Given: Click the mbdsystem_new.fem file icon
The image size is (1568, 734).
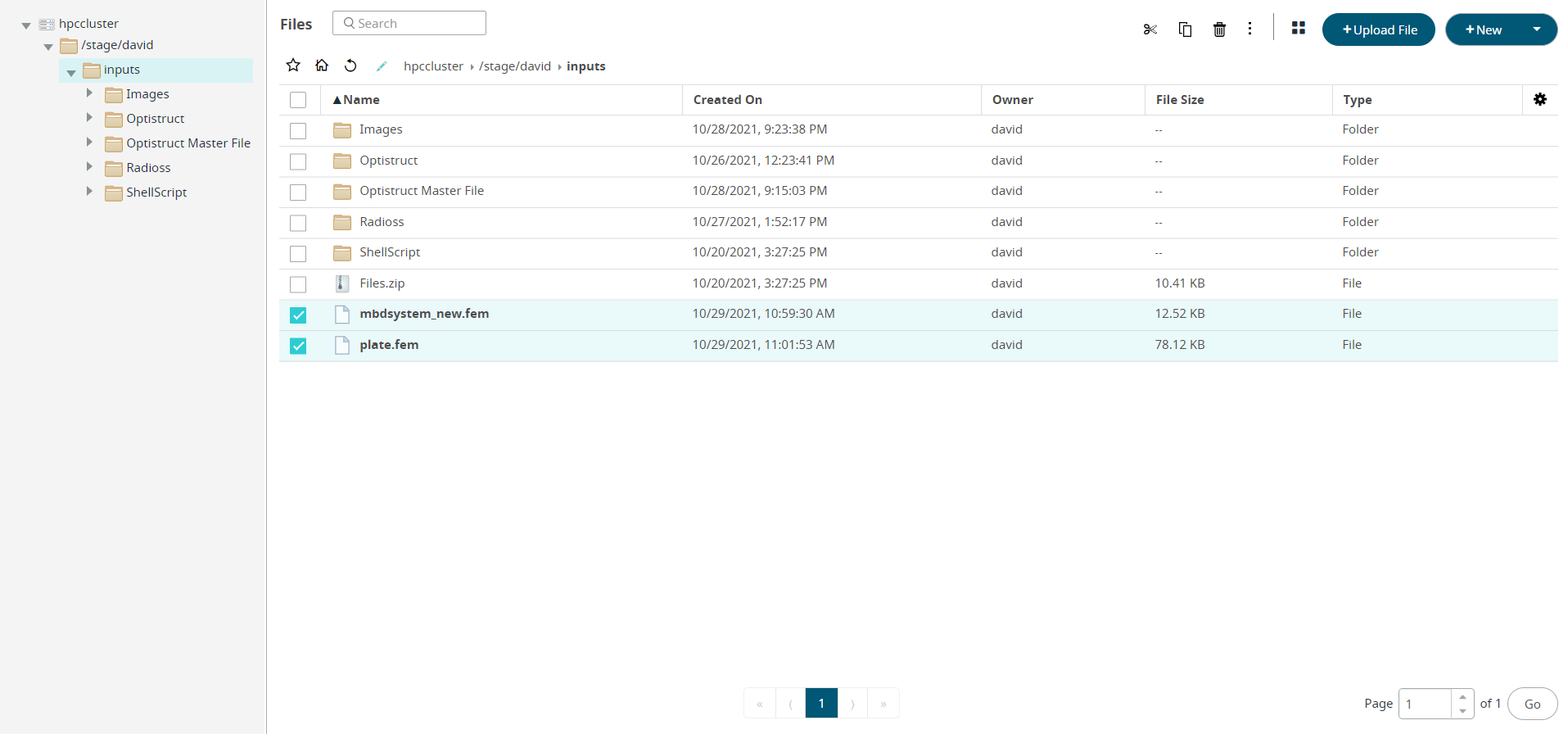Looking at the screenshot, I should [x=342, y=315].
